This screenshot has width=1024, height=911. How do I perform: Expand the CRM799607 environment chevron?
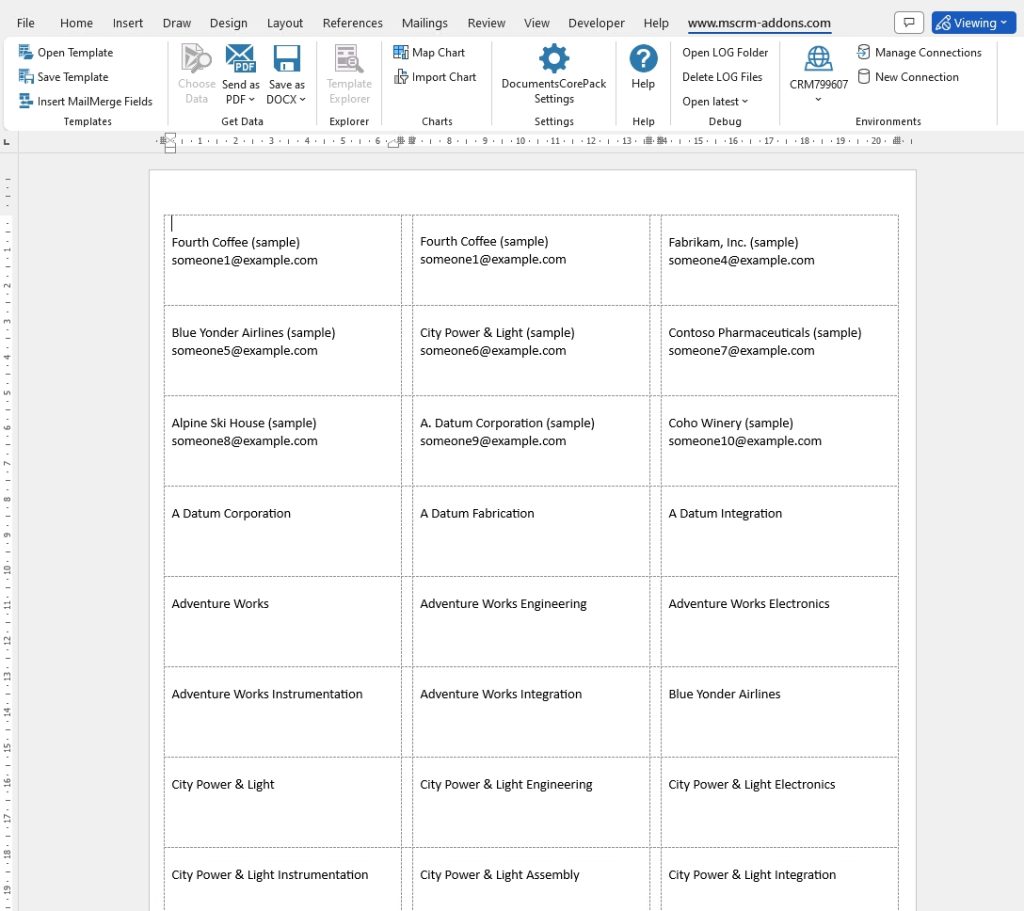(x=818, y=99)
